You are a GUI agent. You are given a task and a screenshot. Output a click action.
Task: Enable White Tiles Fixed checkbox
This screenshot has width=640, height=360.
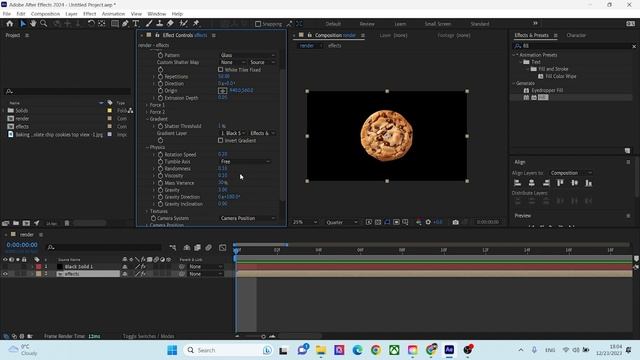220,70
